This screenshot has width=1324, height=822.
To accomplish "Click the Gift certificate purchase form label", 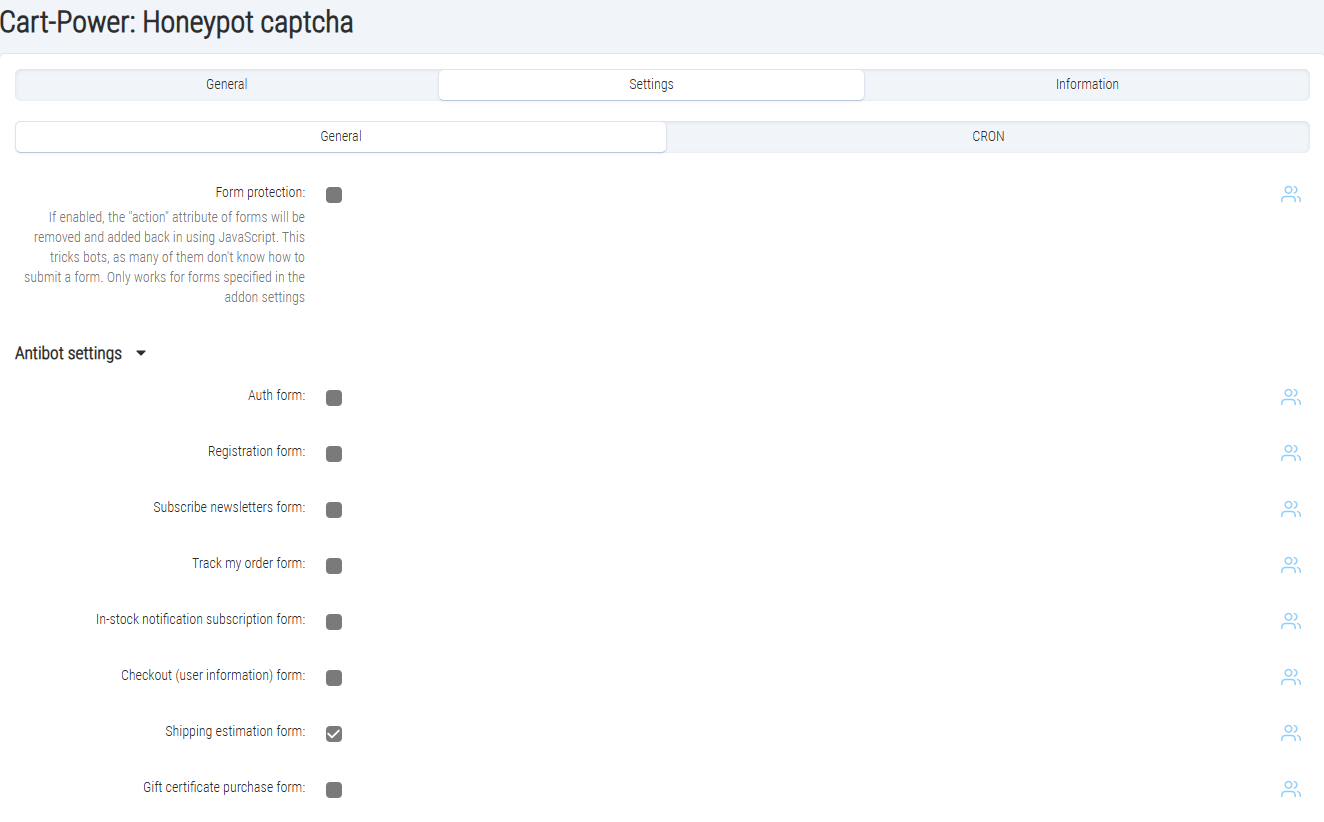I will (x=224, y=787).
